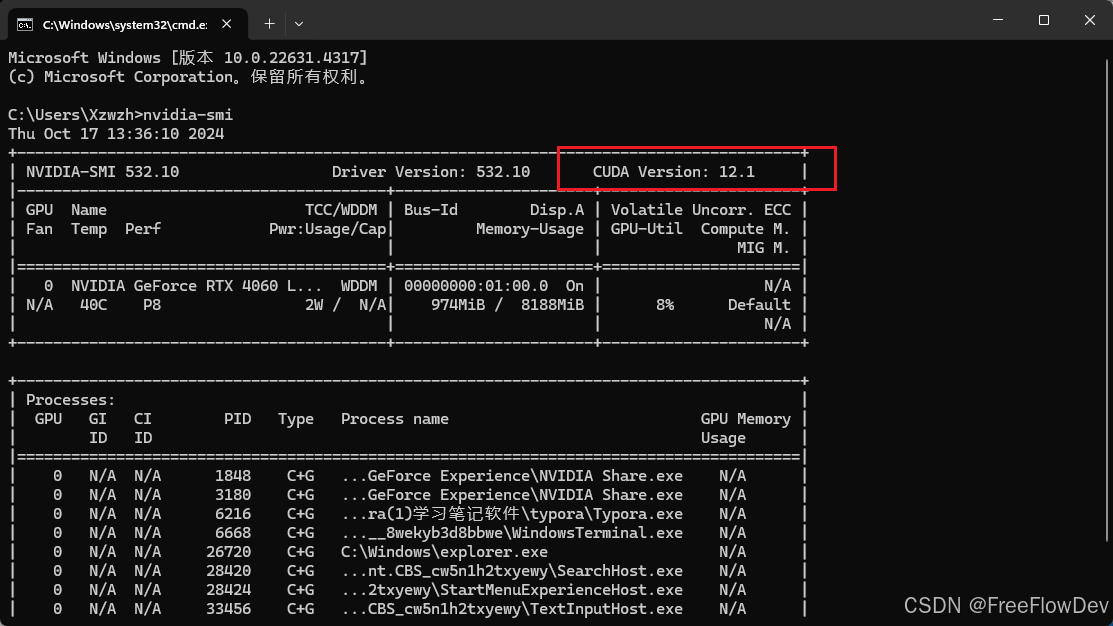Click the "WDDM" driver model value

(x=358, y=286)
